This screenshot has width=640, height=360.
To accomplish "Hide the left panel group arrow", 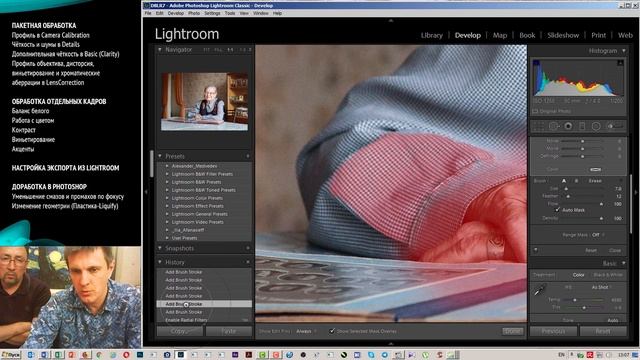I will (146, 191).
